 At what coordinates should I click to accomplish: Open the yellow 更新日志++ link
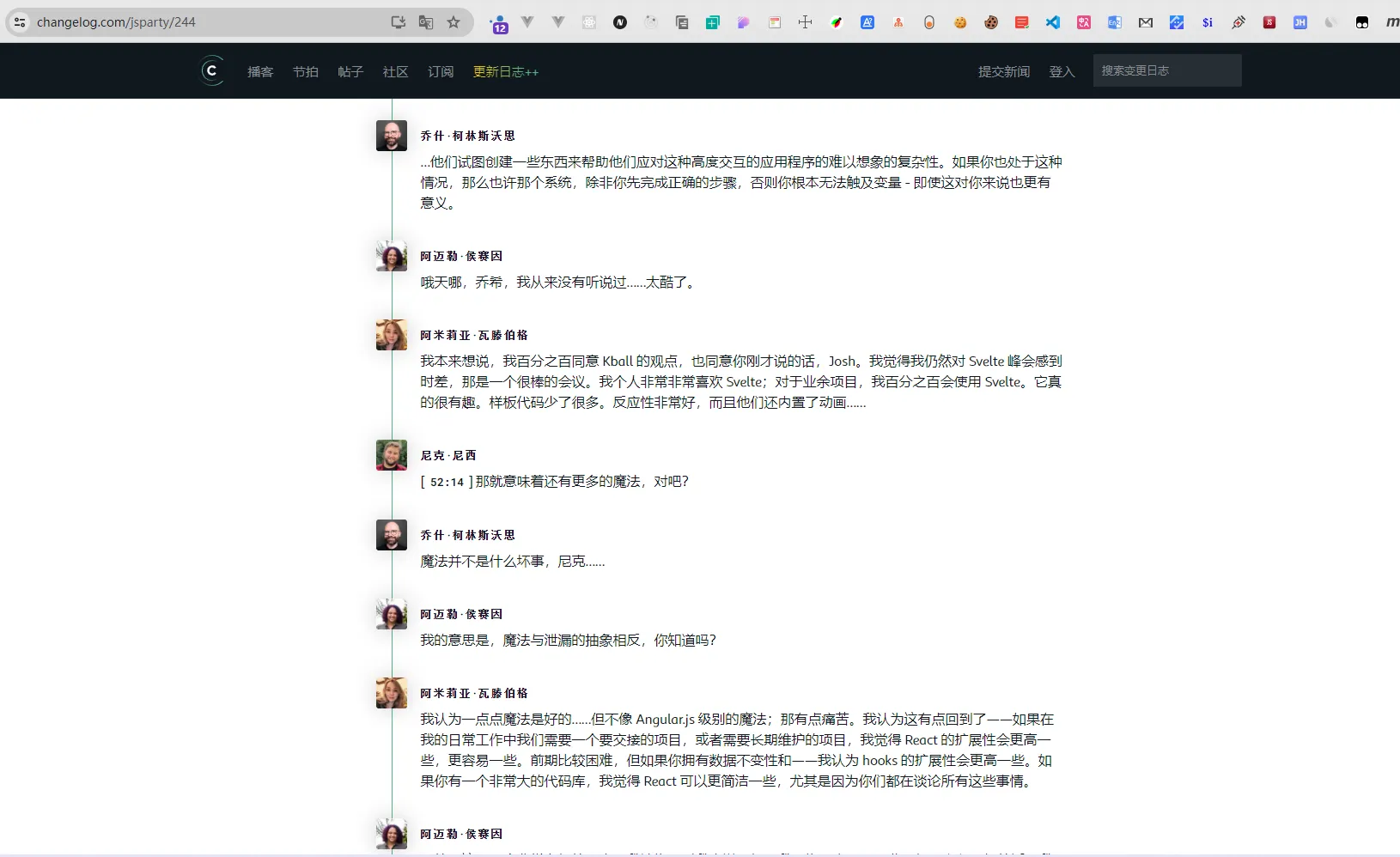click(x=506, y=72)
